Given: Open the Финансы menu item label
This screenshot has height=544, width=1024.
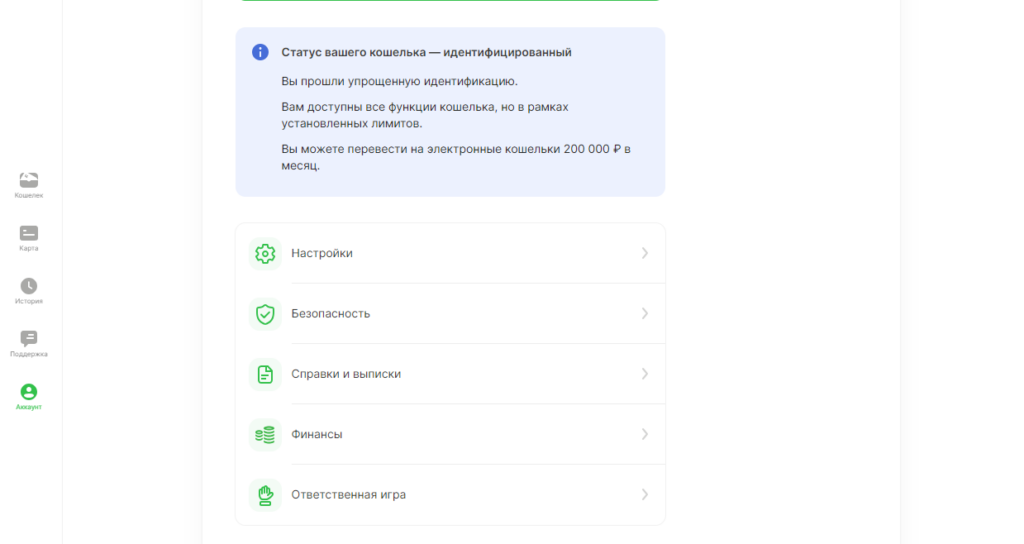Looking at the screenshot, I should pyautogui.click(x=317, y=434).
